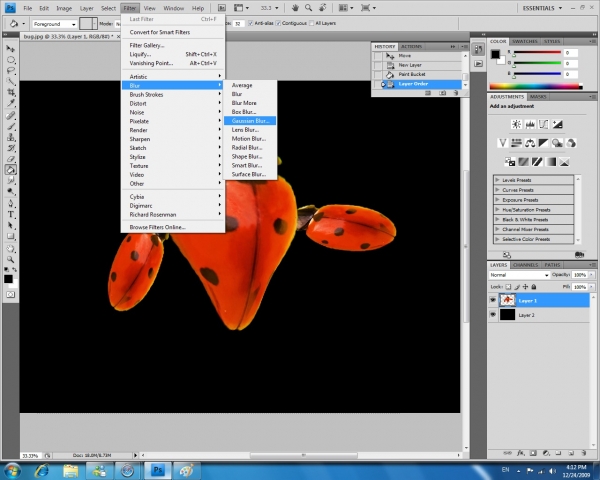This screenshot has height=480, width=600.
Task: Select the Eyedropper tool
Action: tap(11, 103)
